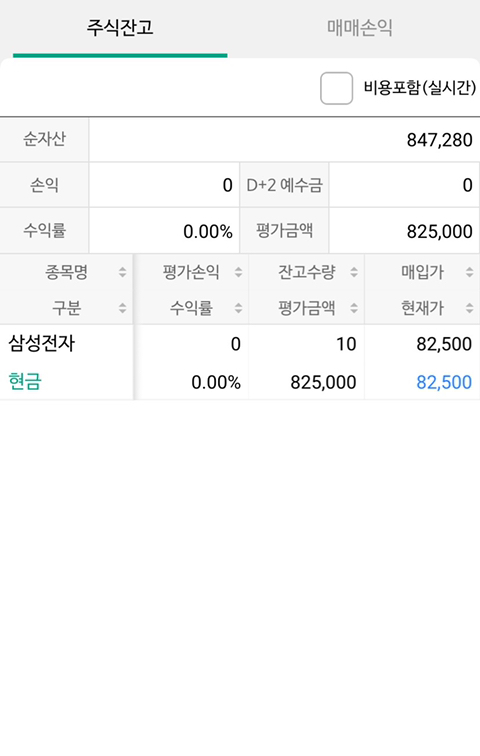Viewport: 480px width, 756px height.
Task: Tap the green 현금 label
Action: coord(25,381)
